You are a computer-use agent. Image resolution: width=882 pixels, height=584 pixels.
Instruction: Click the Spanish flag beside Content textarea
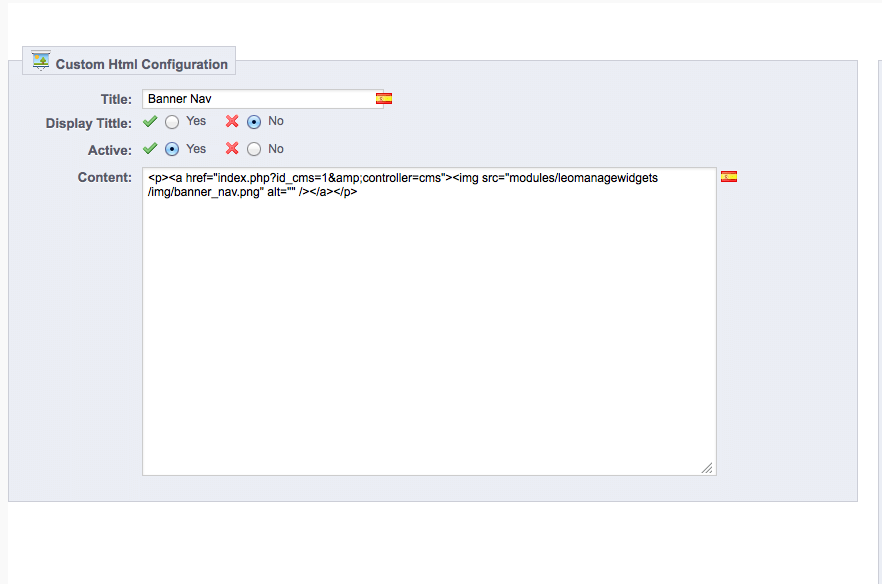coord(728,177)
